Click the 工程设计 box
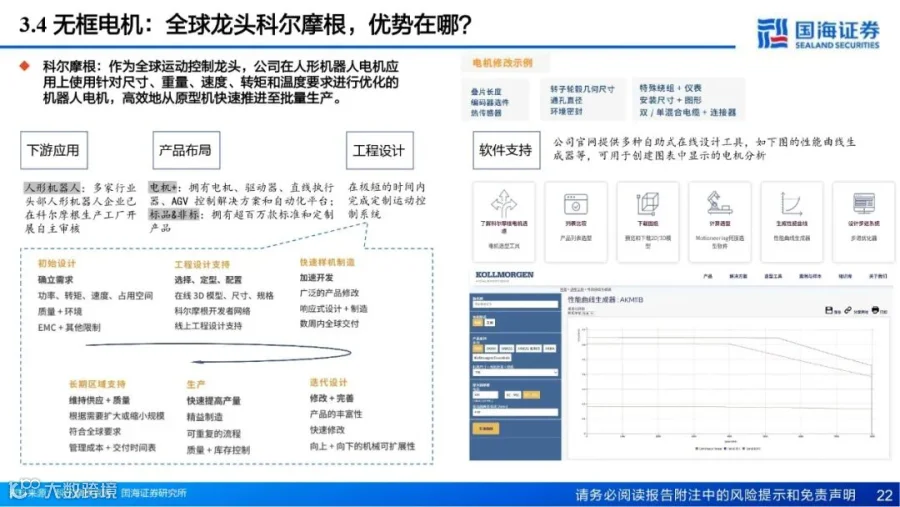This screenshot has height=507, width=900. tap(379, 150)
